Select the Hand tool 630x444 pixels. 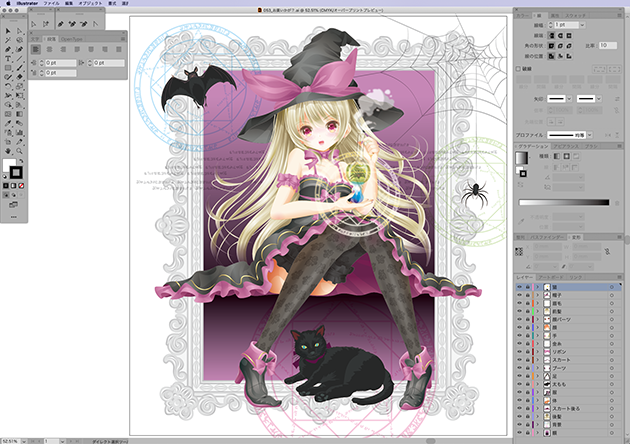click(x=8, y=151)
